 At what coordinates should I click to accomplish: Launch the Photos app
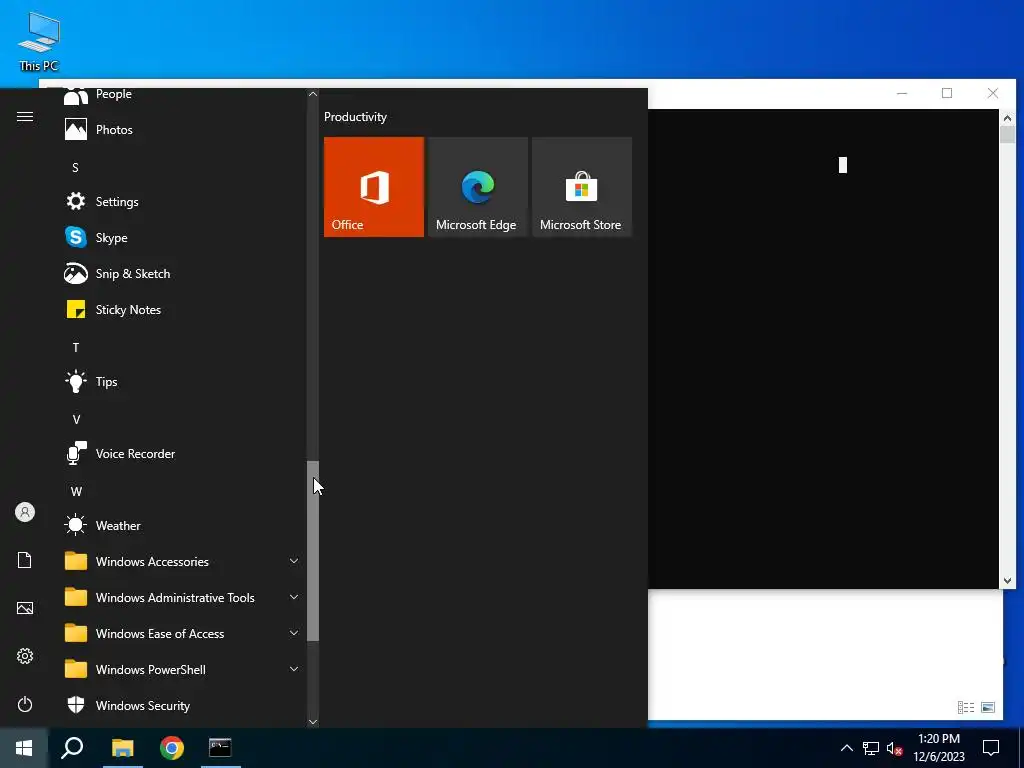pyautogui.click(x=180, y=129)
